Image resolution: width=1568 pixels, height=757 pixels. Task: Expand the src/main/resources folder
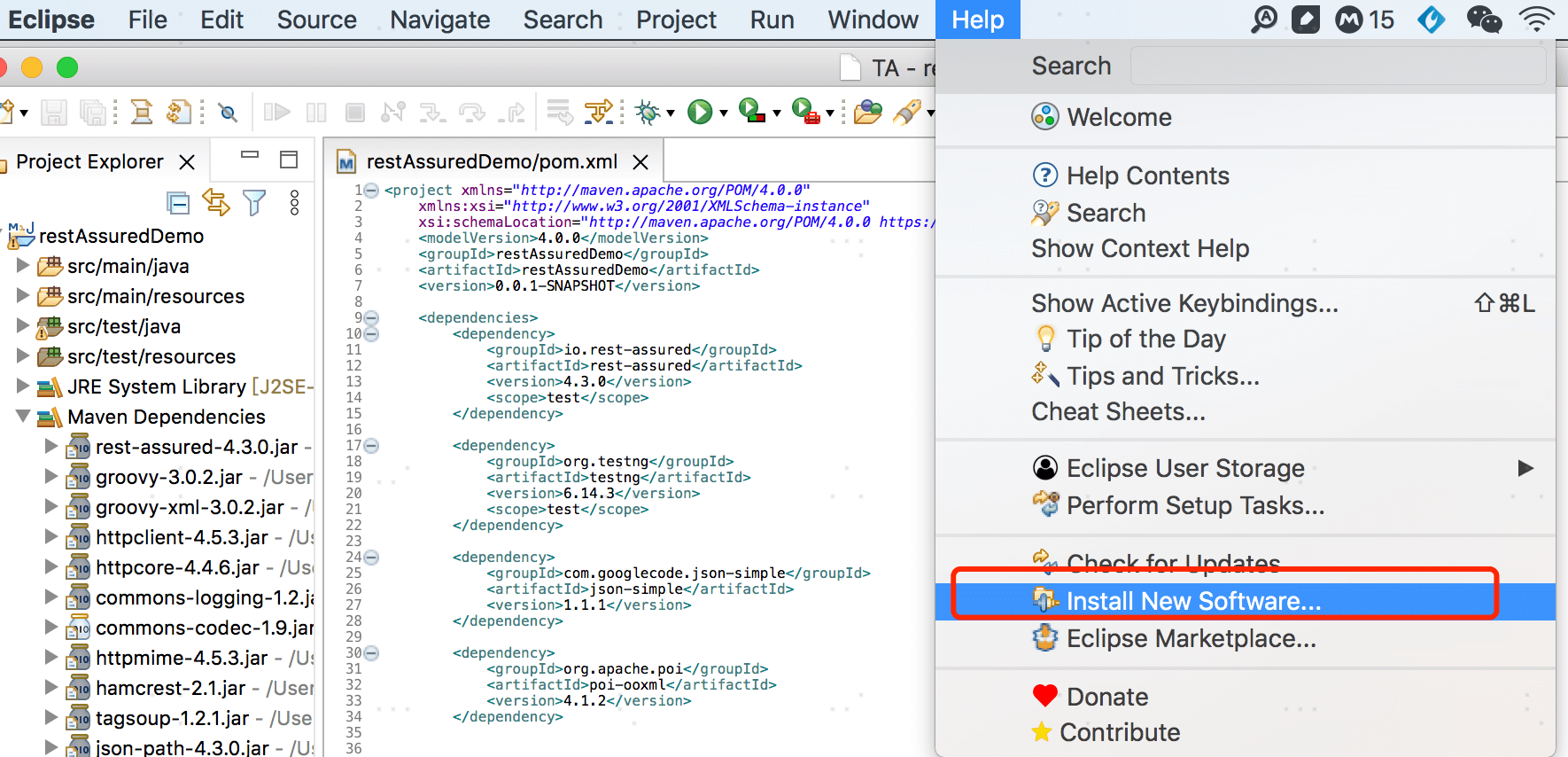pos(24,295)
